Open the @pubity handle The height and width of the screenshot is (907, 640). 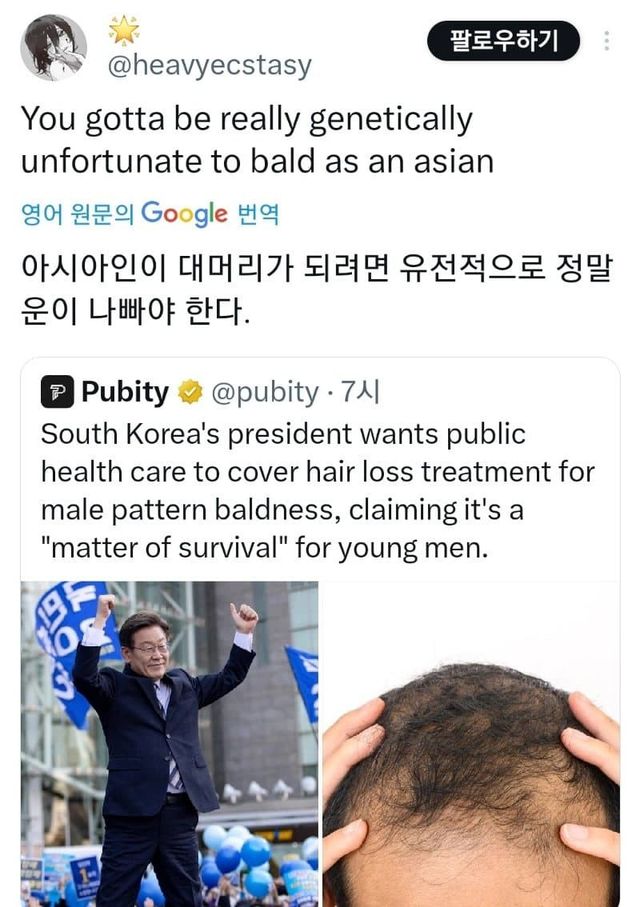point(265,393)
